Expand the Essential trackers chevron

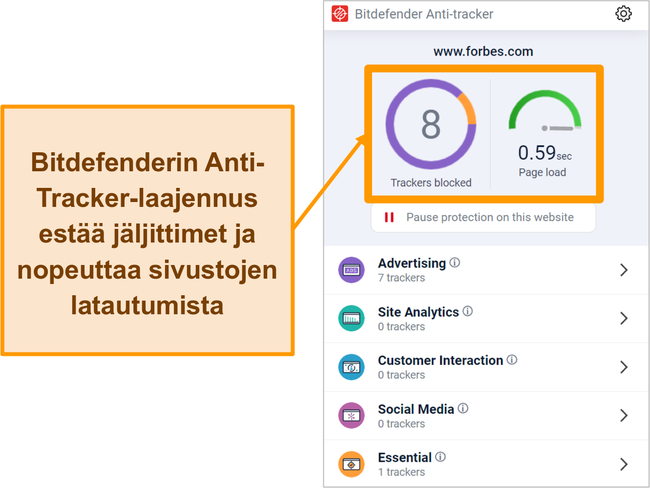[623, 464]
